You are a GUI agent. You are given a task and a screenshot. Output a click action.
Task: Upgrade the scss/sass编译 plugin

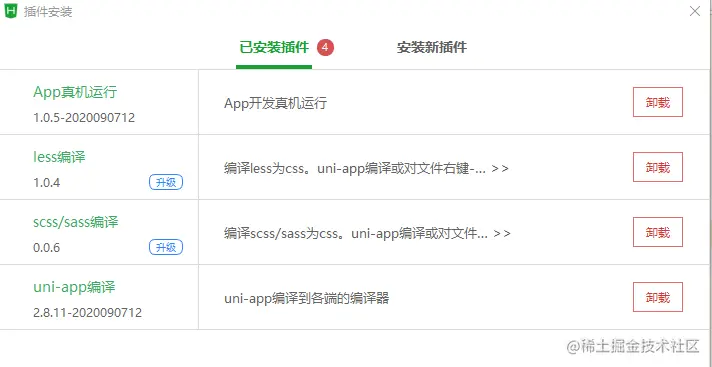(166, 248)
